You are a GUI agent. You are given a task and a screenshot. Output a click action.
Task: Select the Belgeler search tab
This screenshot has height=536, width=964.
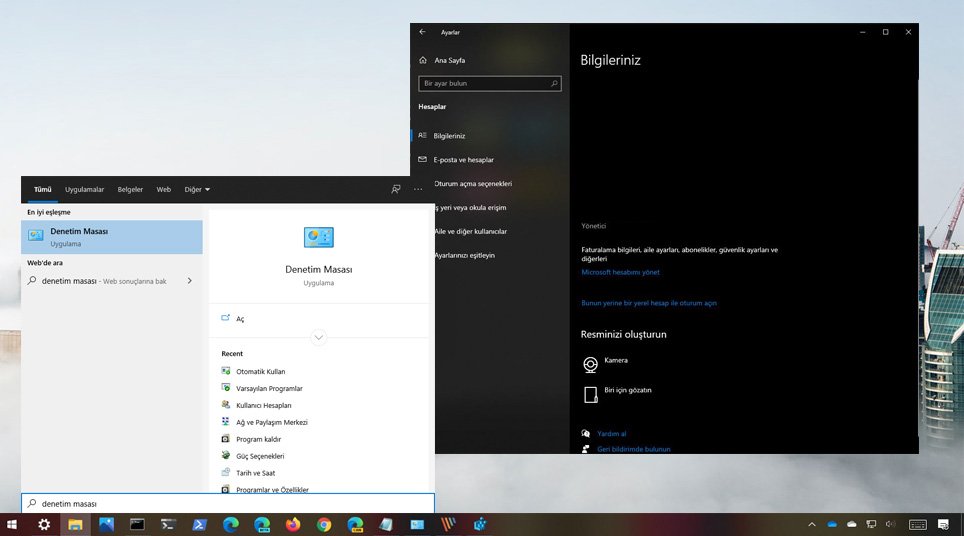click(x=130, y=189)
